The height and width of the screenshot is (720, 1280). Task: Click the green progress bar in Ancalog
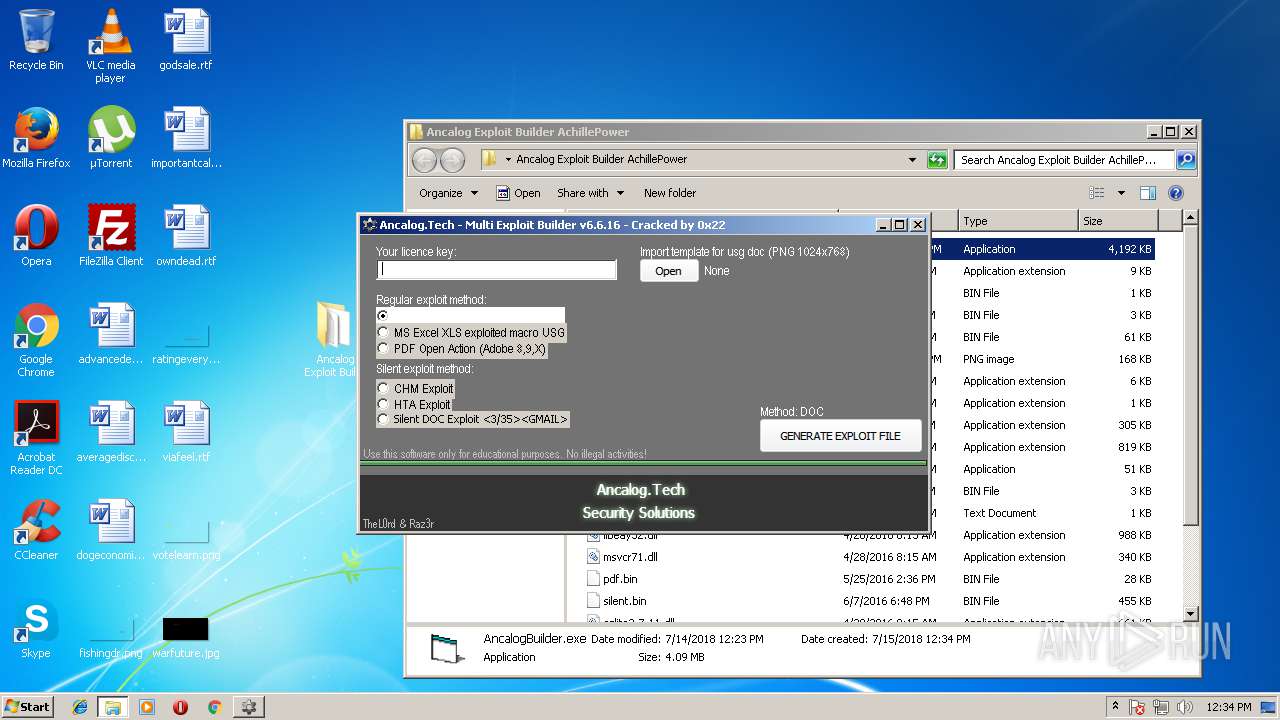click(644, 465)
